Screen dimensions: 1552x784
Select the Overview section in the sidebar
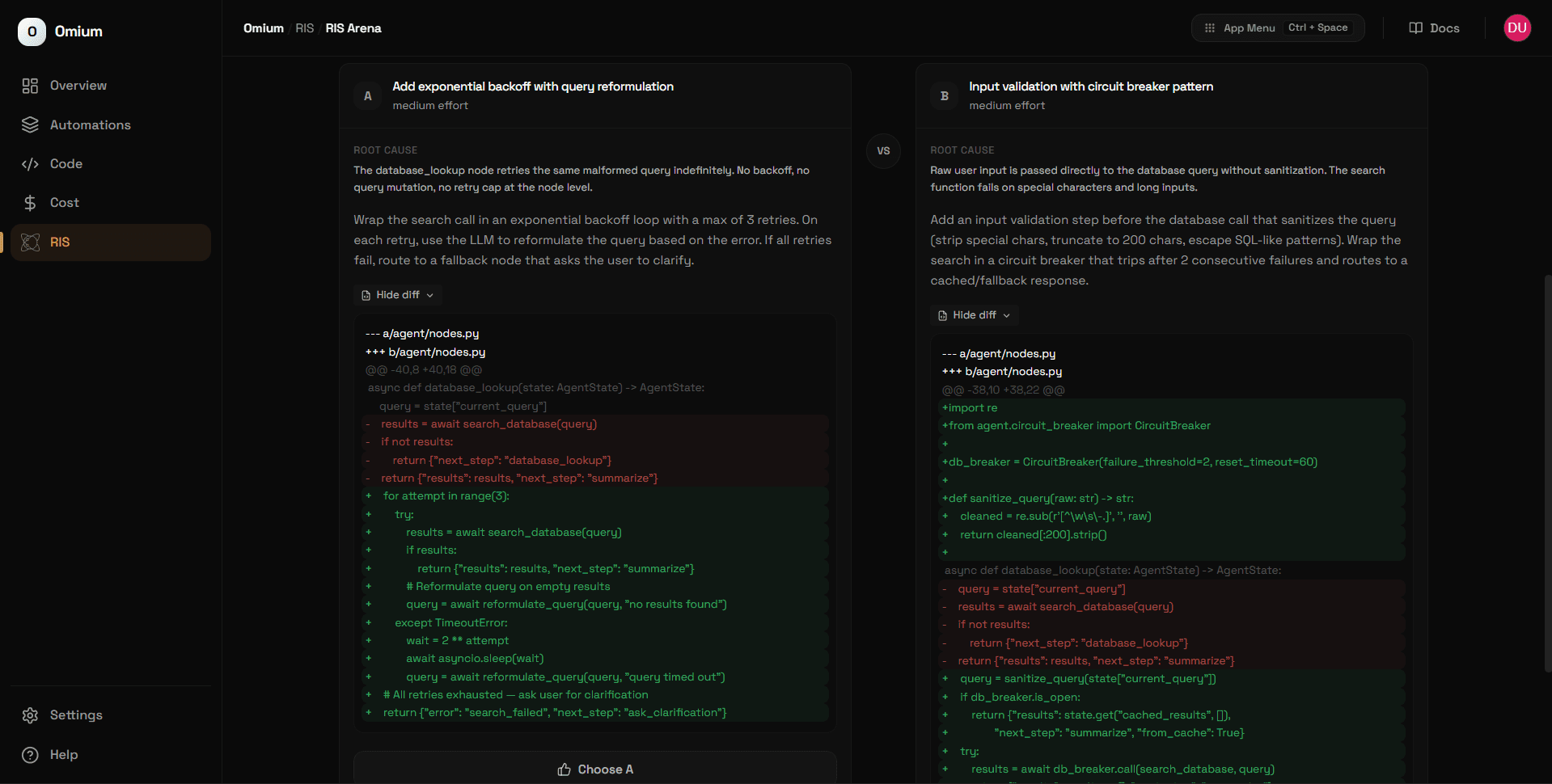coord(78,85)
